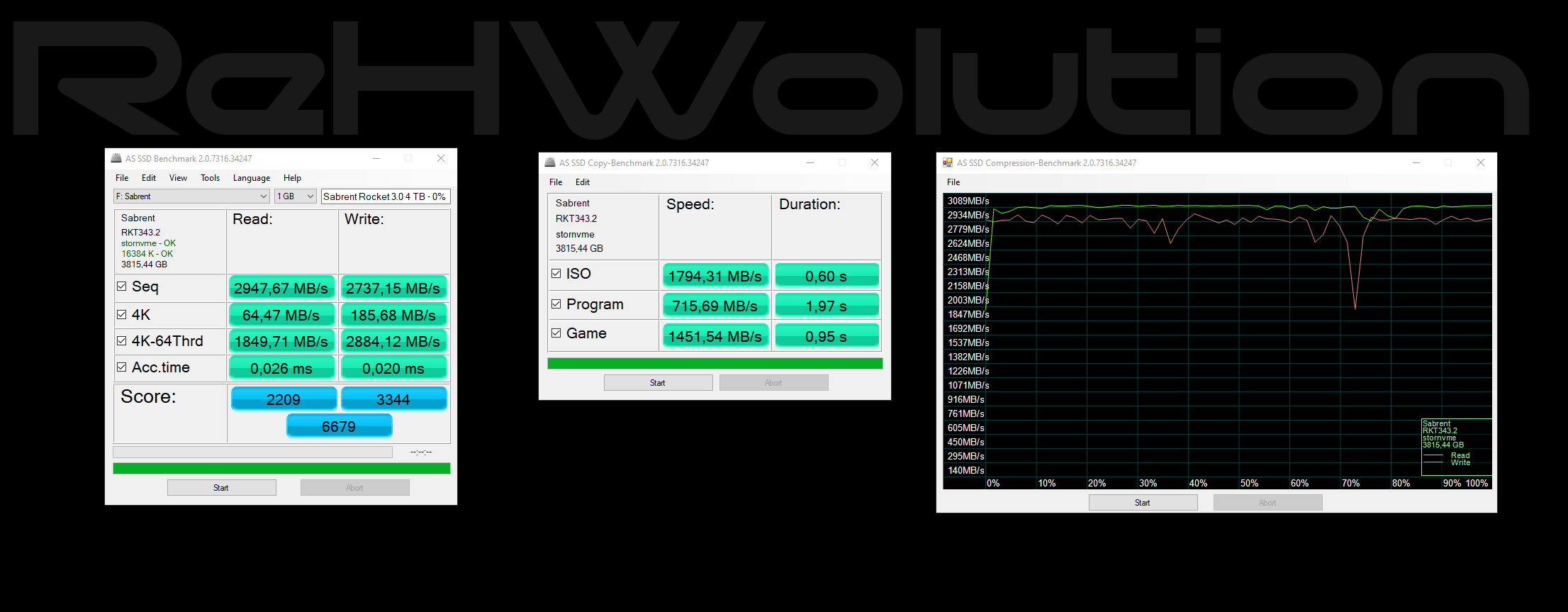1568x612 pixels.
Task: Toggle the 4K-64Thrd test checkbox
Action: [x=122, y=341]
